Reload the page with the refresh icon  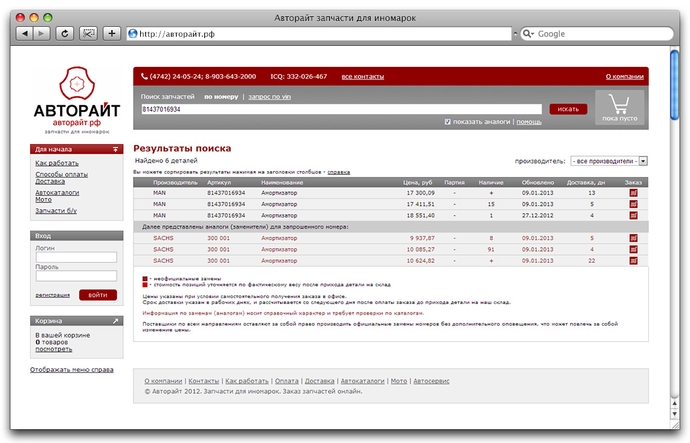pos(65,33)
